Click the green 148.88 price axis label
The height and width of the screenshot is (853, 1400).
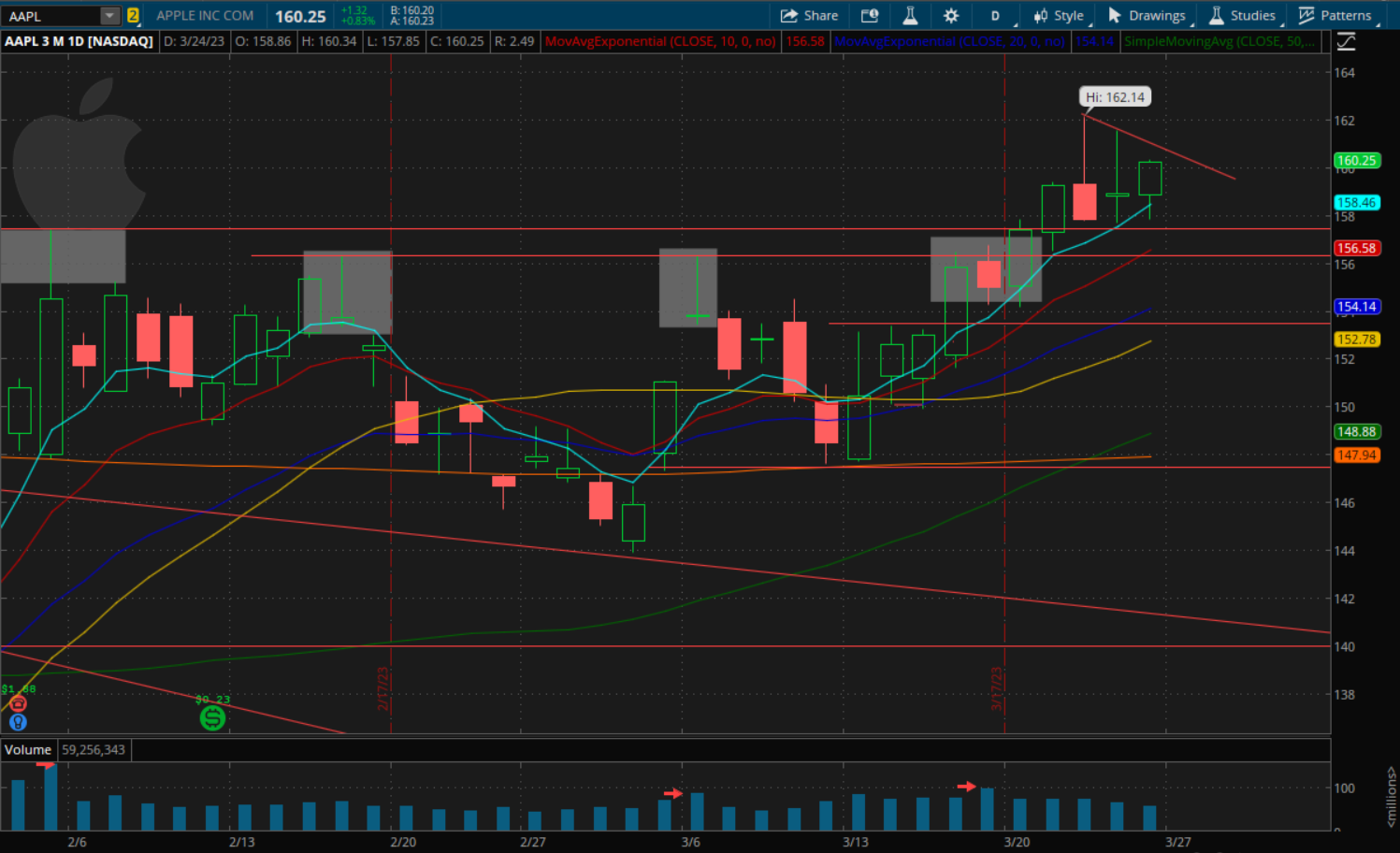pyautogui.click(x=1356, y=432)
